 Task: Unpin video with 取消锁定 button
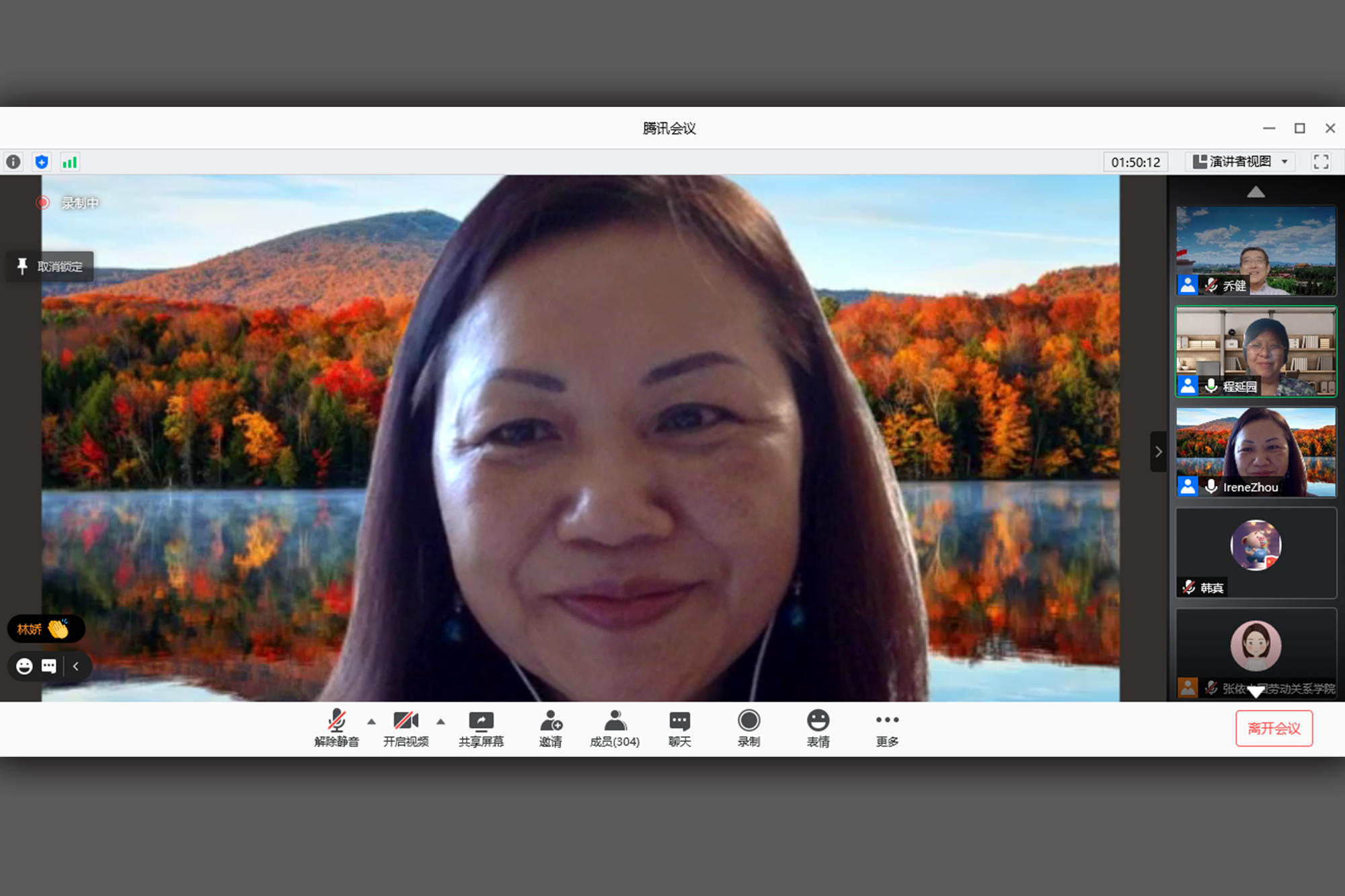point(50,266)
